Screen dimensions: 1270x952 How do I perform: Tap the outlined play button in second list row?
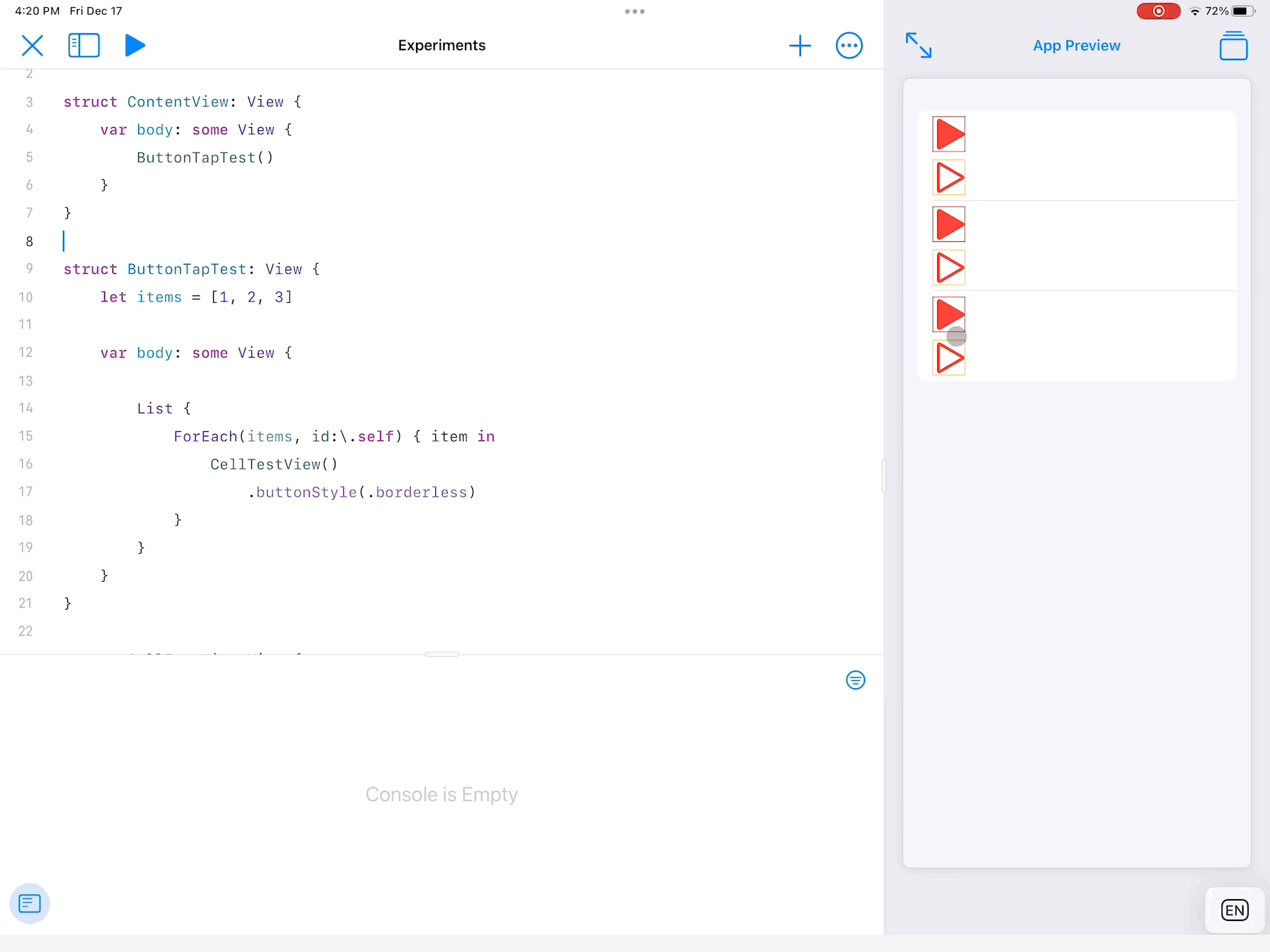click(x=949, y=268)
